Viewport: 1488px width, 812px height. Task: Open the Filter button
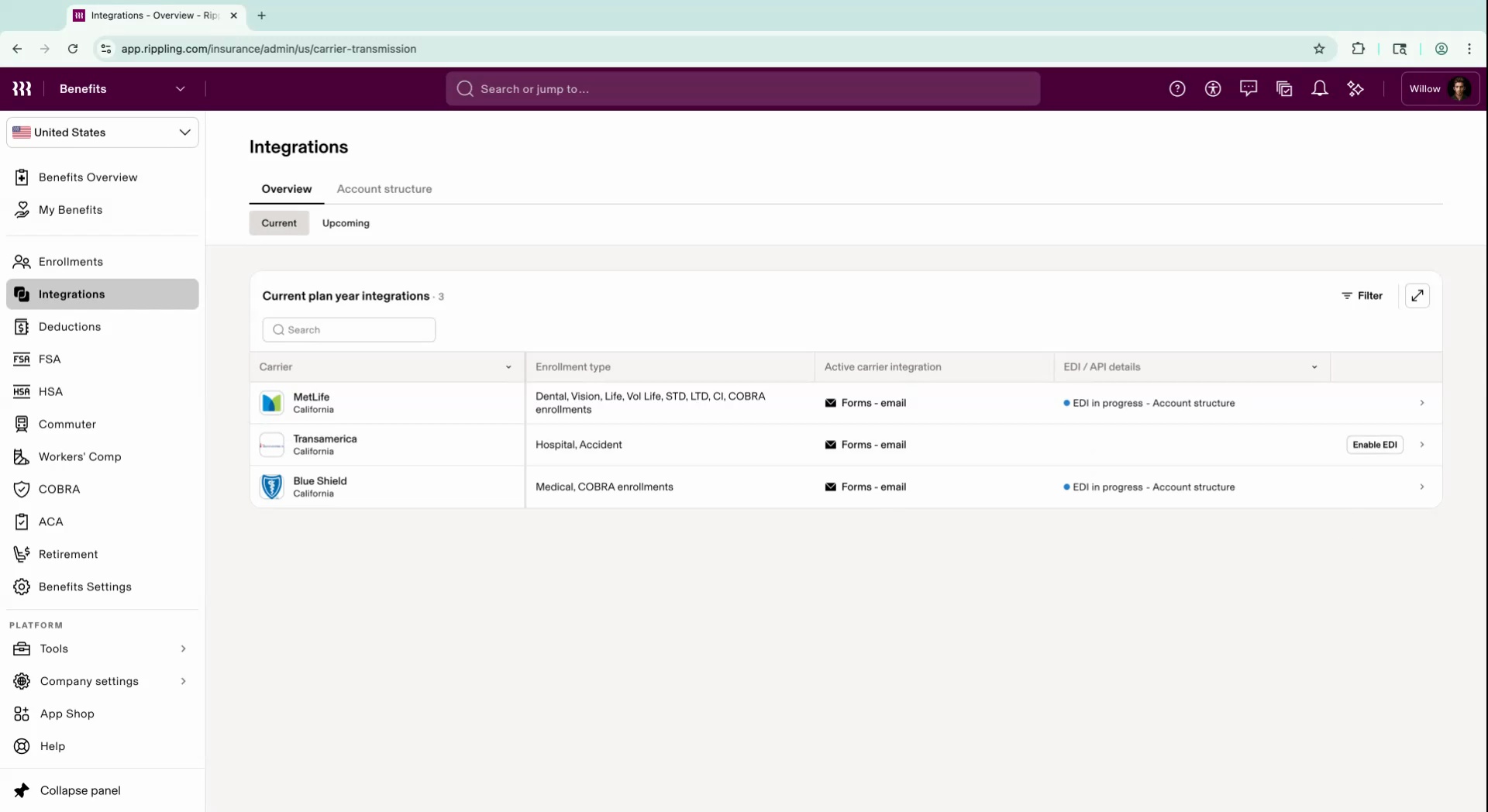coord(1362,296)
